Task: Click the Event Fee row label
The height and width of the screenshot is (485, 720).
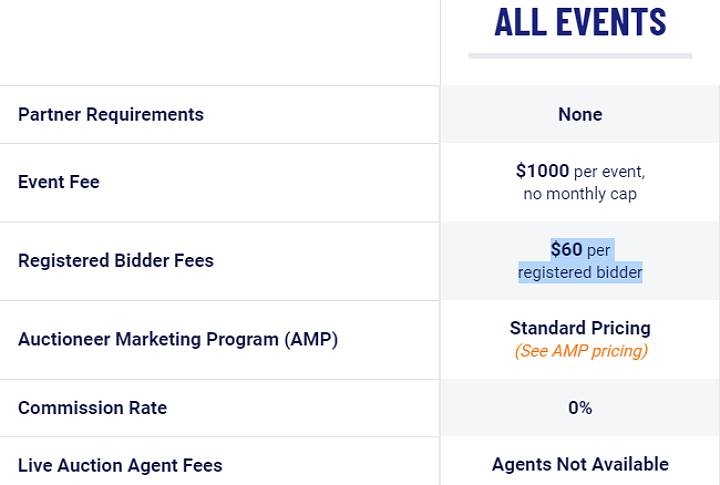Action: click(x=59, y=182)
